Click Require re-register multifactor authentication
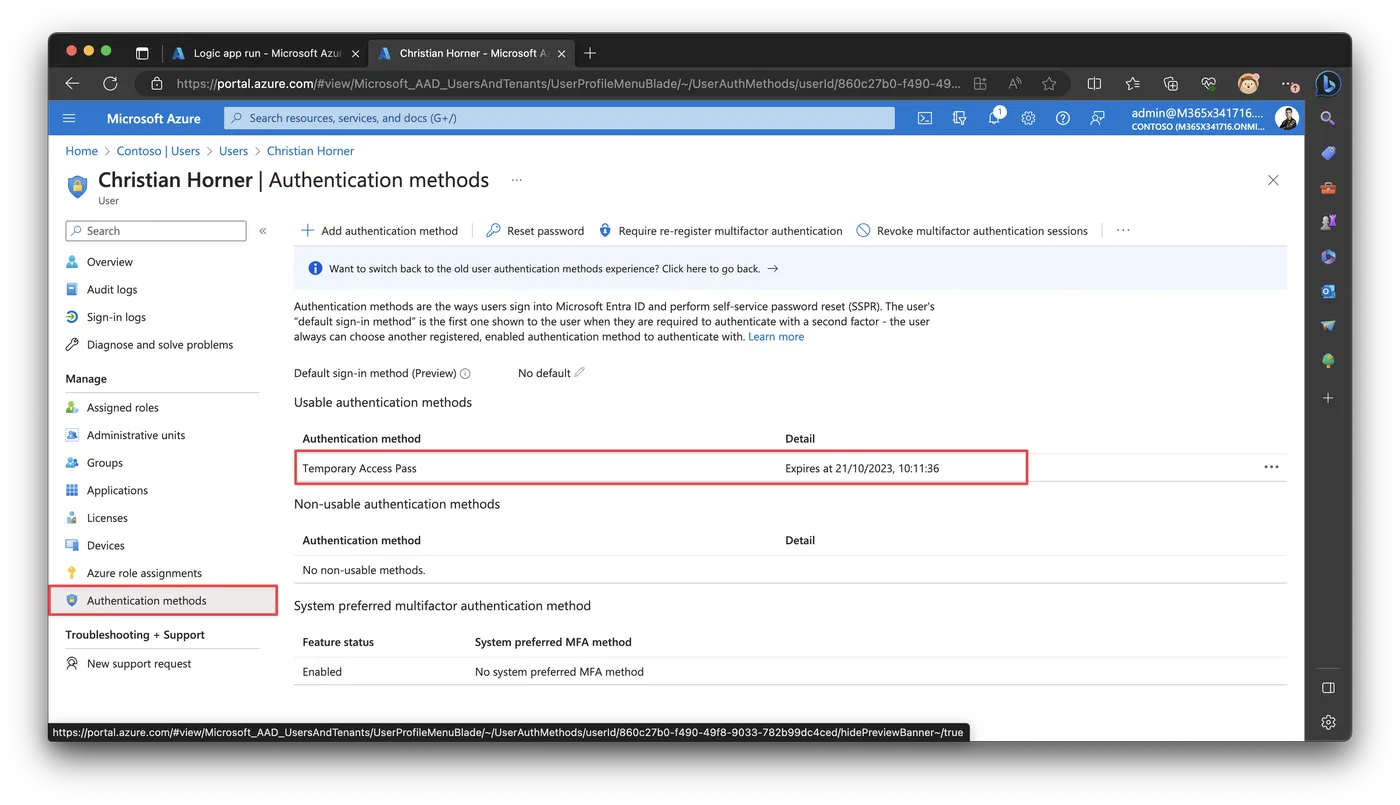This screenshot has width=1400, height=805. pyautogui.click(x=720, y=231)
